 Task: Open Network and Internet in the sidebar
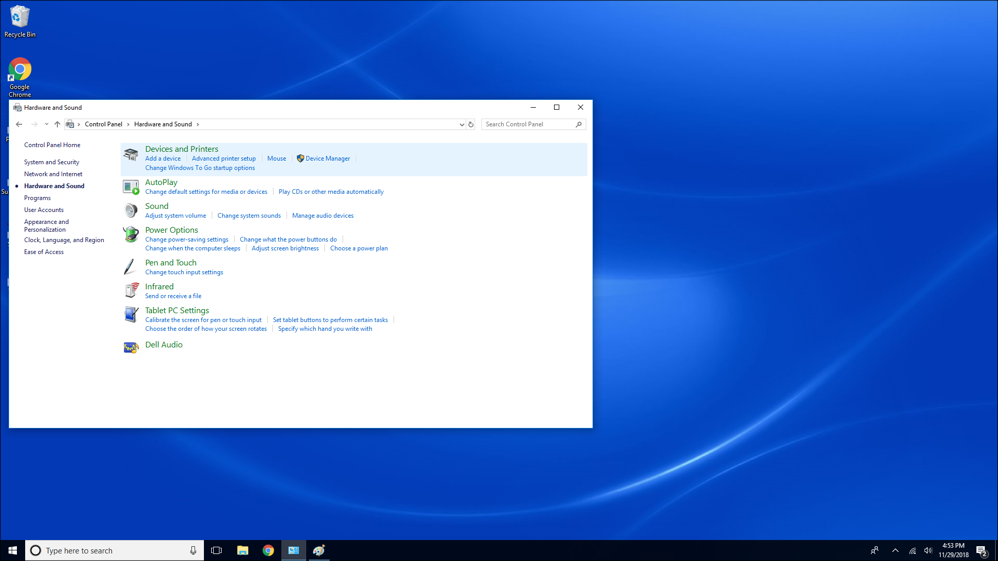tap(53, 174)
